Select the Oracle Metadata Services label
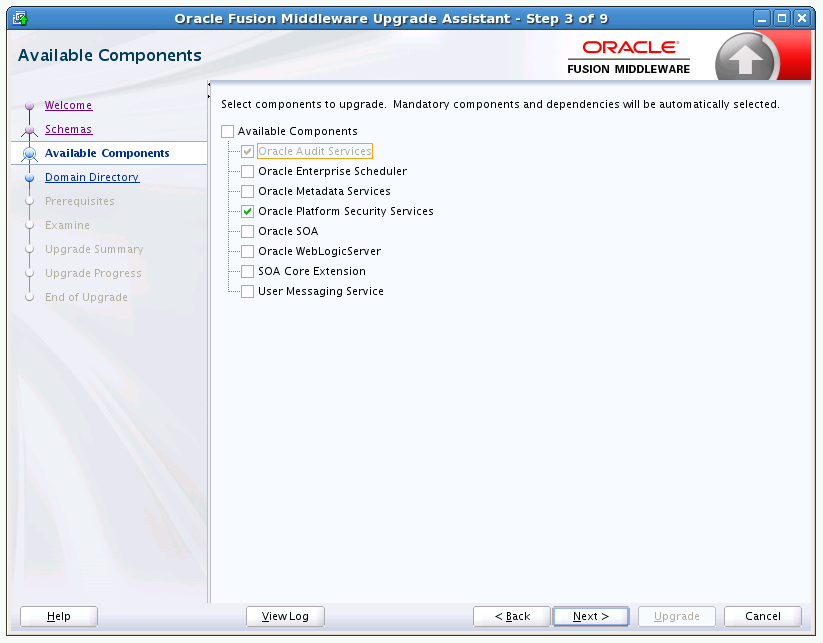 324,192
